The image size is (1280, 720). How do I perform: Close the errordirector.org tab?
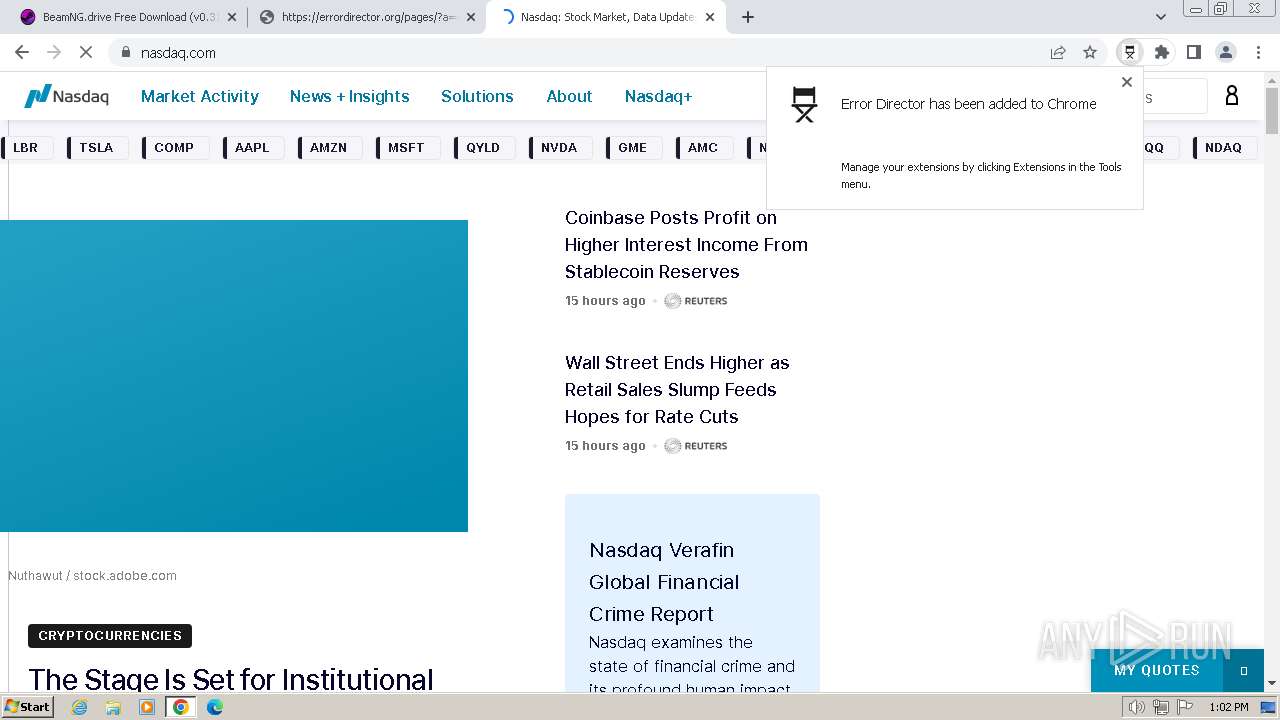coord(471,17)
